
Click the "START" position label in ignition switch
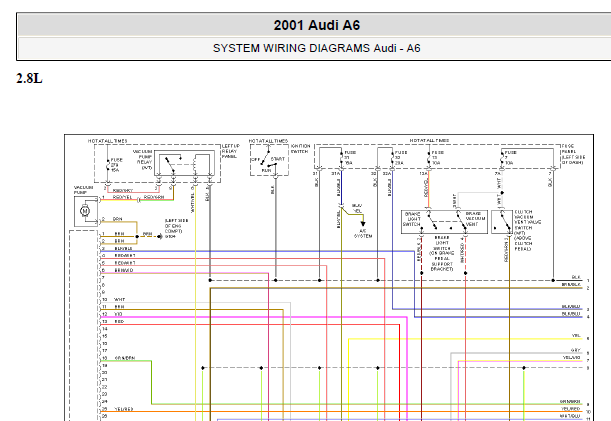point(278,159)
